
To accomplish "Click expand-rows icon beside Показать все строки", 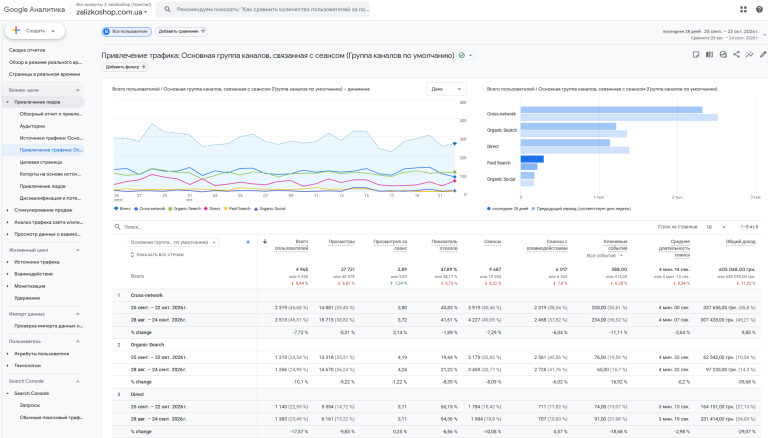I will 132,255.
